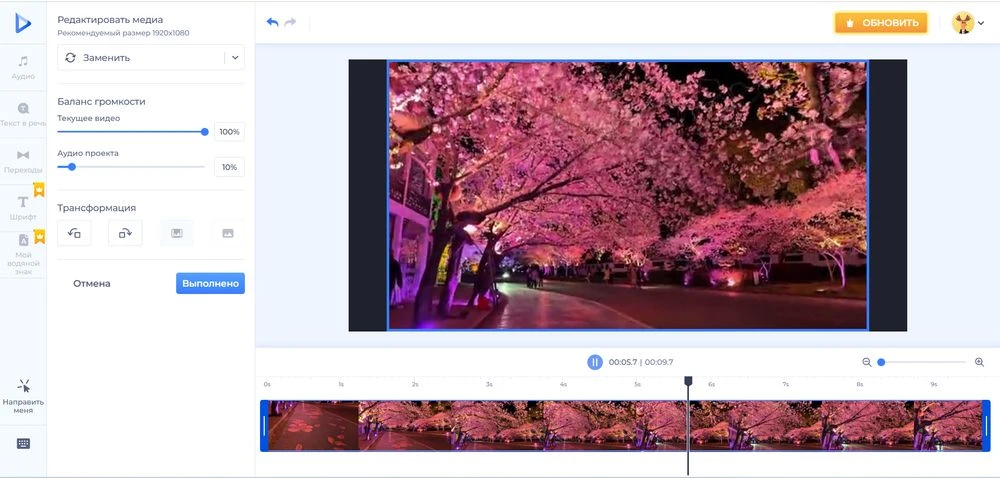1000x478 pixels.
Task: Click the orange ОБНОВИТЬ upgrade button
Action: 881,23
